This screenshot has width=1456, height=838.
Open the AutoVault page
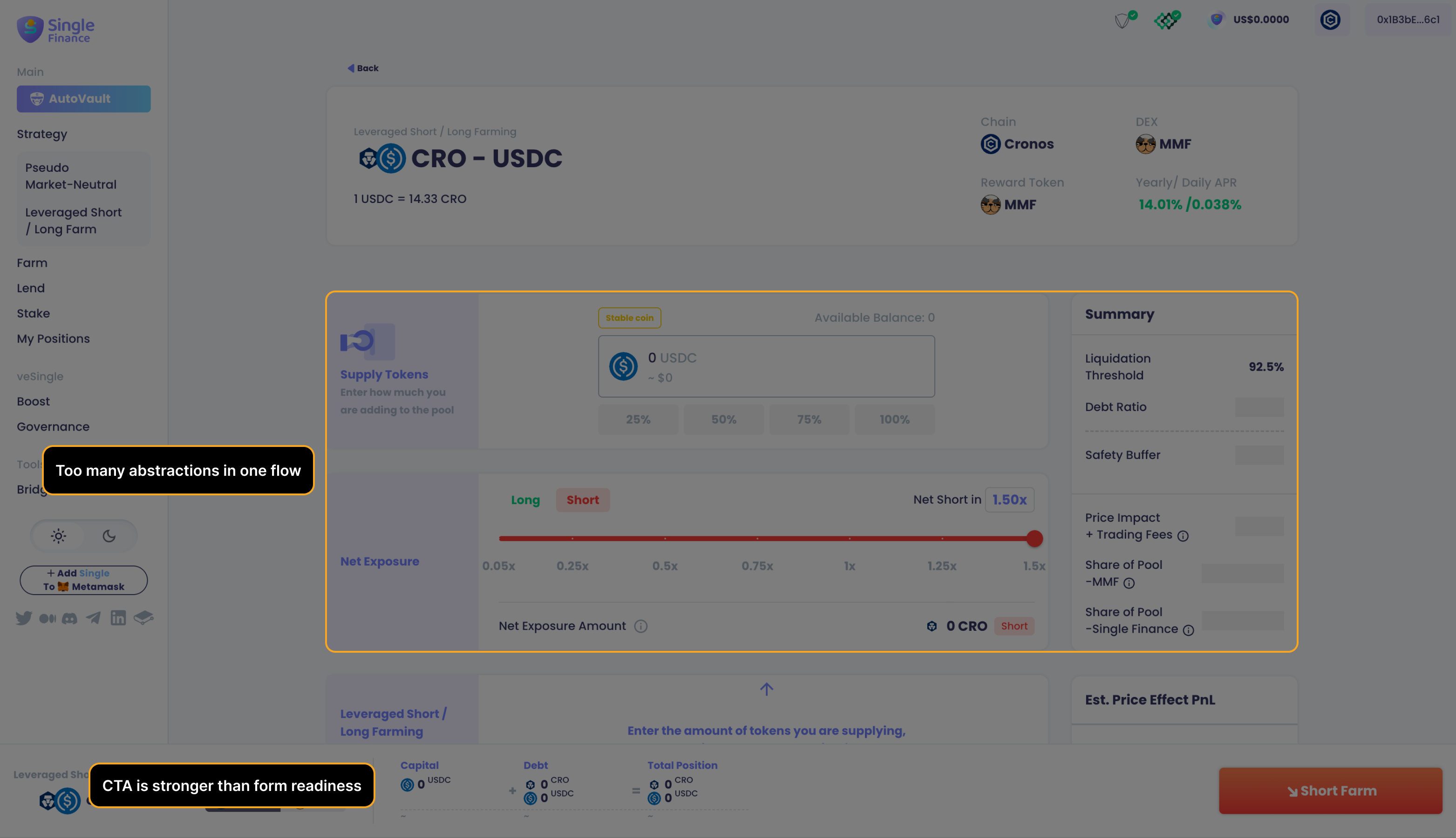click(x=83, y=99)
